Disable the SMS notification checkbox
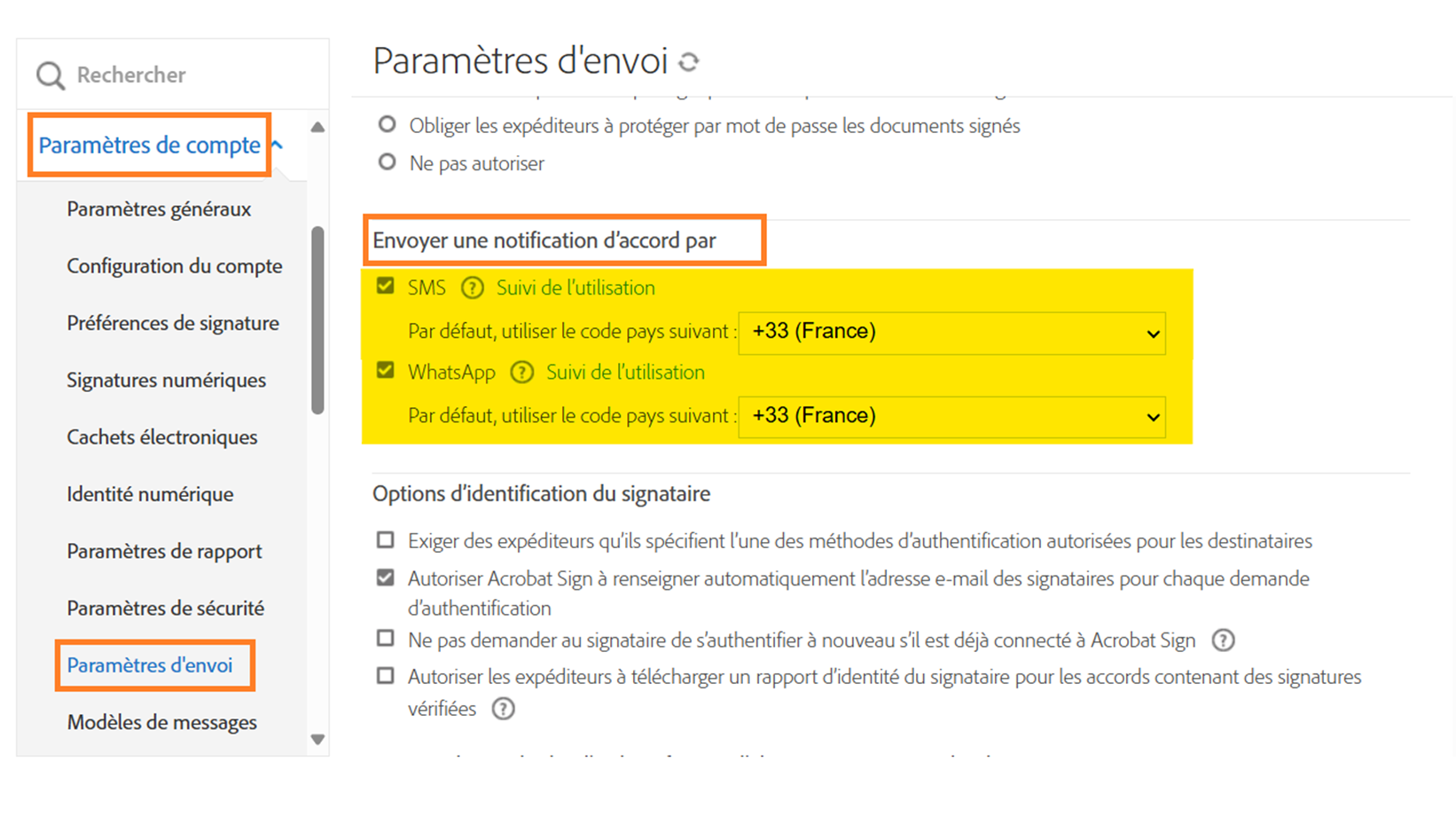The width and height of the screenshot is (1456, 833). (x=385, y=286)
